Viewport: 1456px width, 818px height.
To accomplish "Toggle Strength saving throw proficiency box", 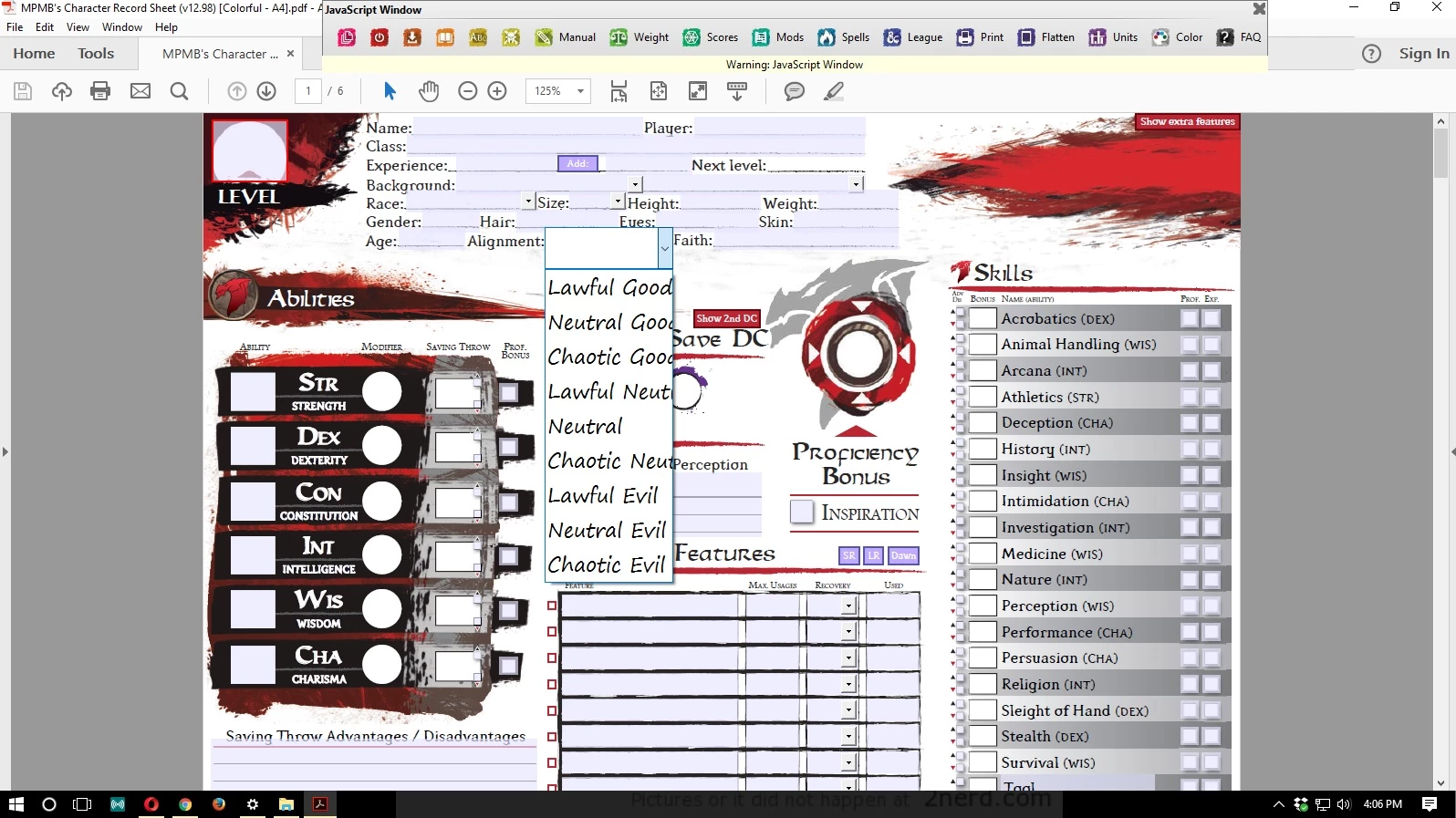I will (x=508, y=392).
